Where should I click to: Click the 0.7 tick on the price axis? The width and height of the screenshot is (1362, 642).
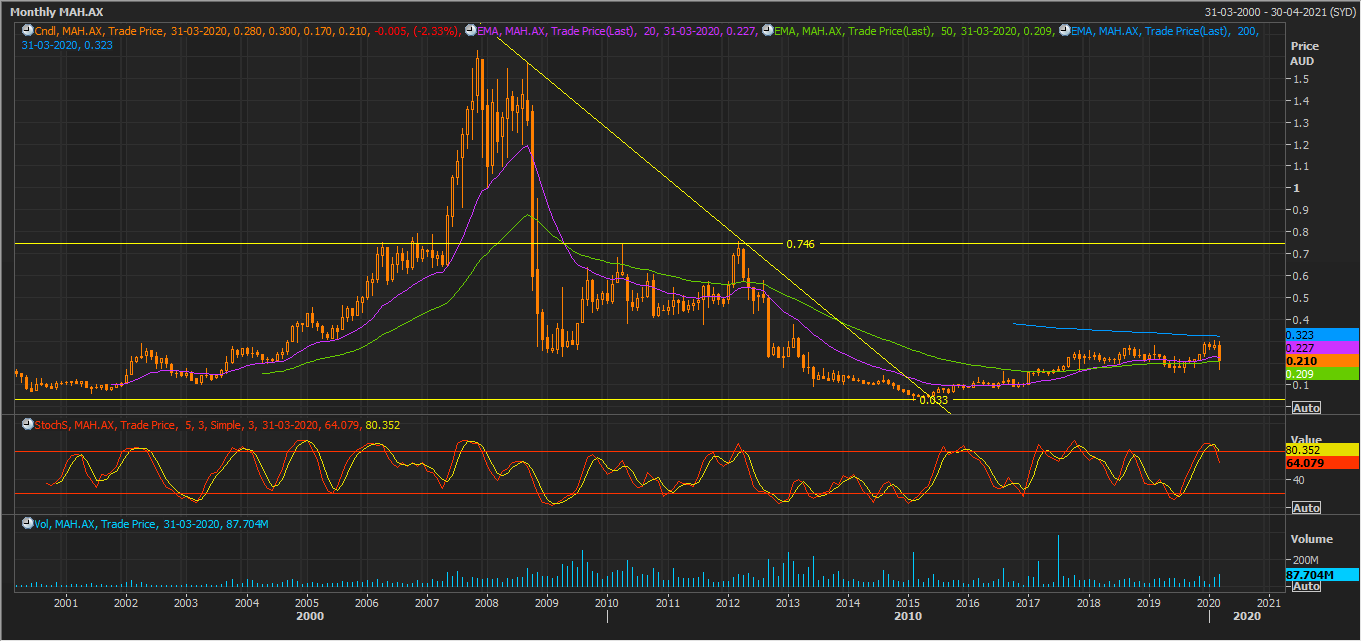[x=1302, y=254]
